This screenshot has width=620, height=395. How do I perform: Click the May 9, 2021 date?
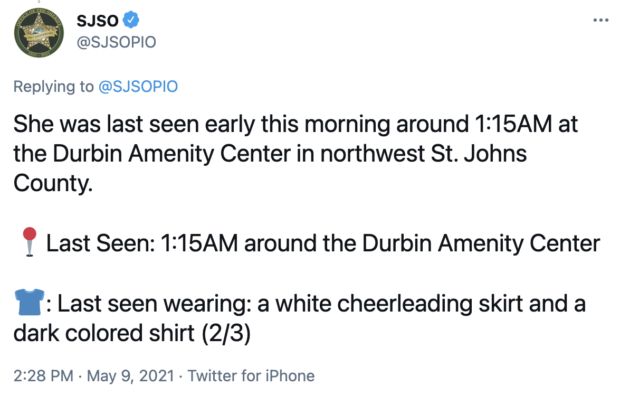pyautogui.click(x=130, y=376)
